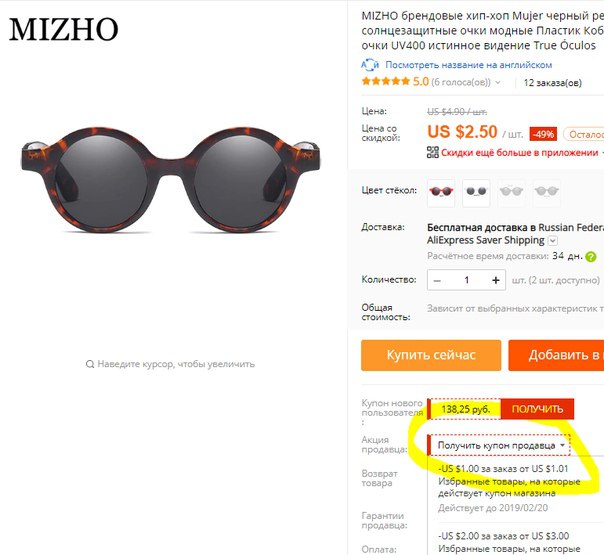Click the green help icon next to delivery time
The width and height of the screenshot is (604, 555).
(x=591, y=257)
